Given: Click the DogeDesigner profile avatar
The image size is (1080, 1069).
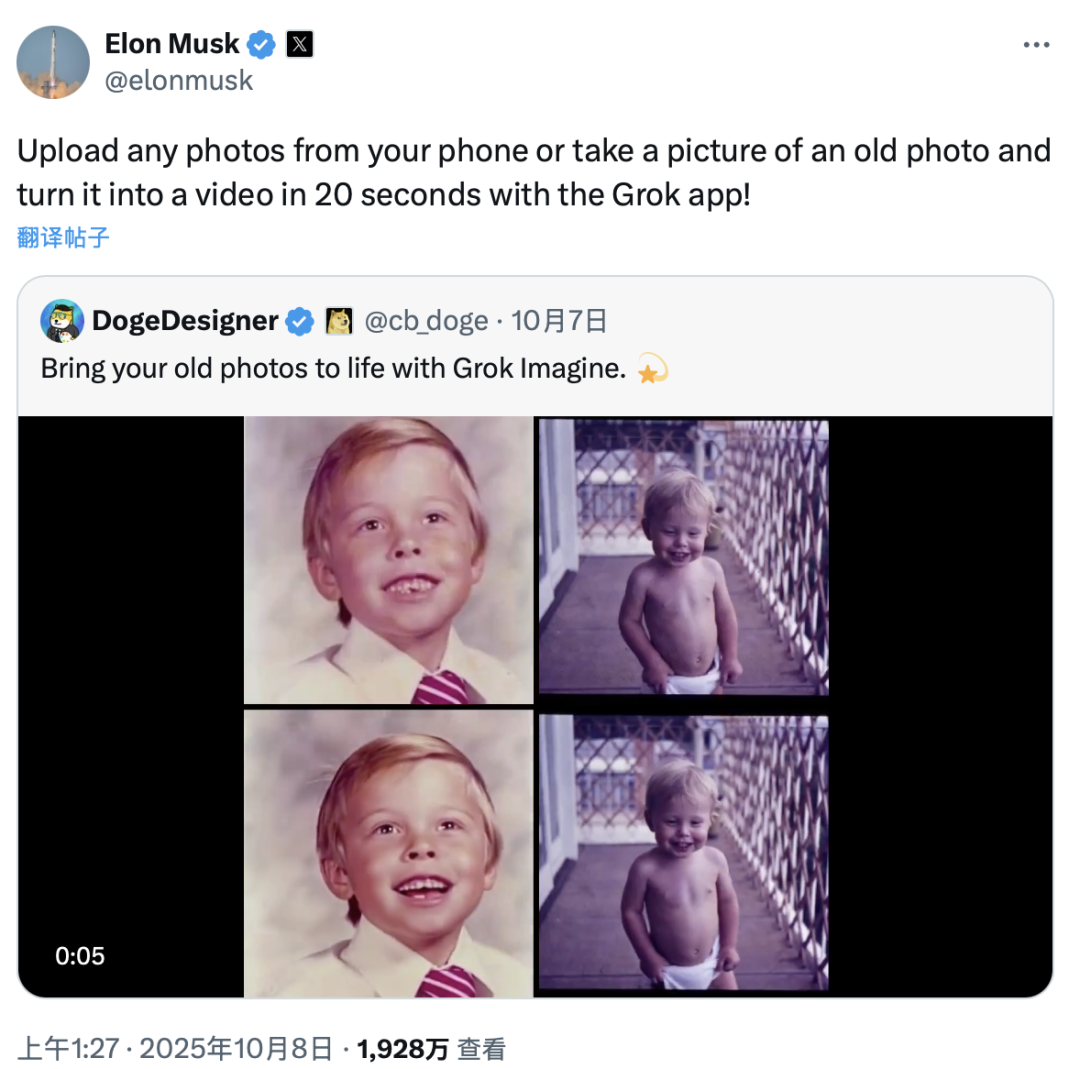Looking at the screenshot, I should (x=62, y=320).
